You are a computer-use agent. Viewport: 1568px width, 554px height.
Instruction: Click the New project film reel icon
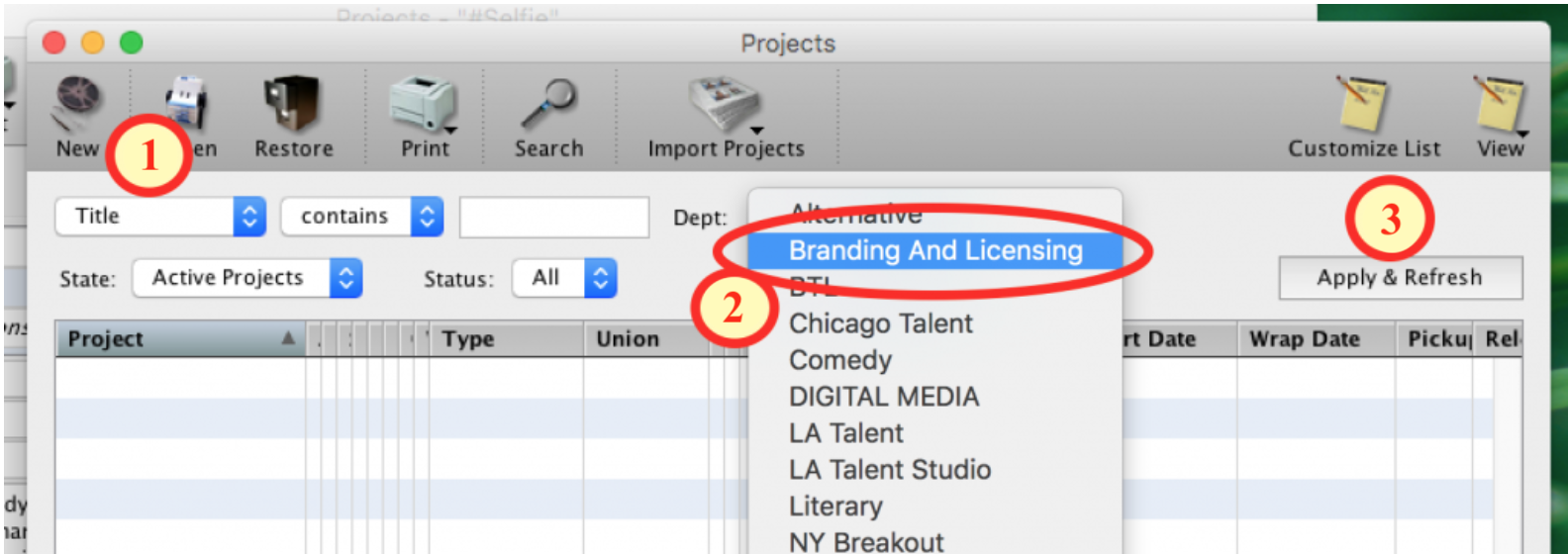click(x=77, y=103)
